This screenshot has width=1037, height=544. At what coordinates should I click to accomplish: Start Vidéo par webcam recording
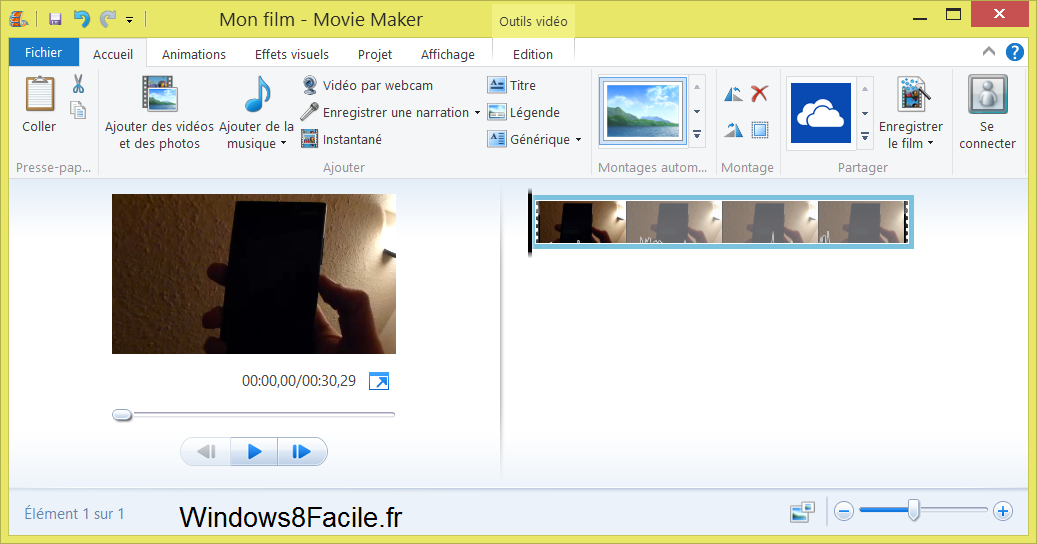tap(367, 85)
